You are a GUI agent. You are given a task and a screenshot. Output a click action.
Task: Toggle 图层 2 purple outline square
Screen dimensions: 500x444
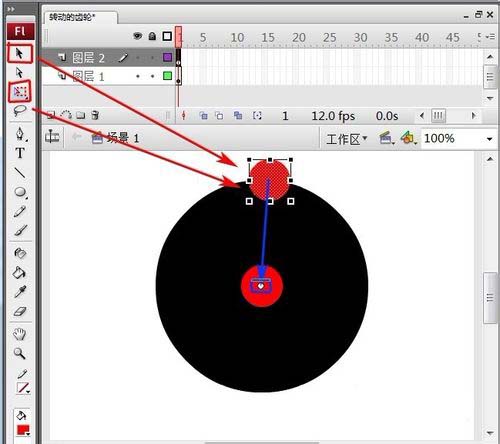pyautogui.click(x=167, y=57)
